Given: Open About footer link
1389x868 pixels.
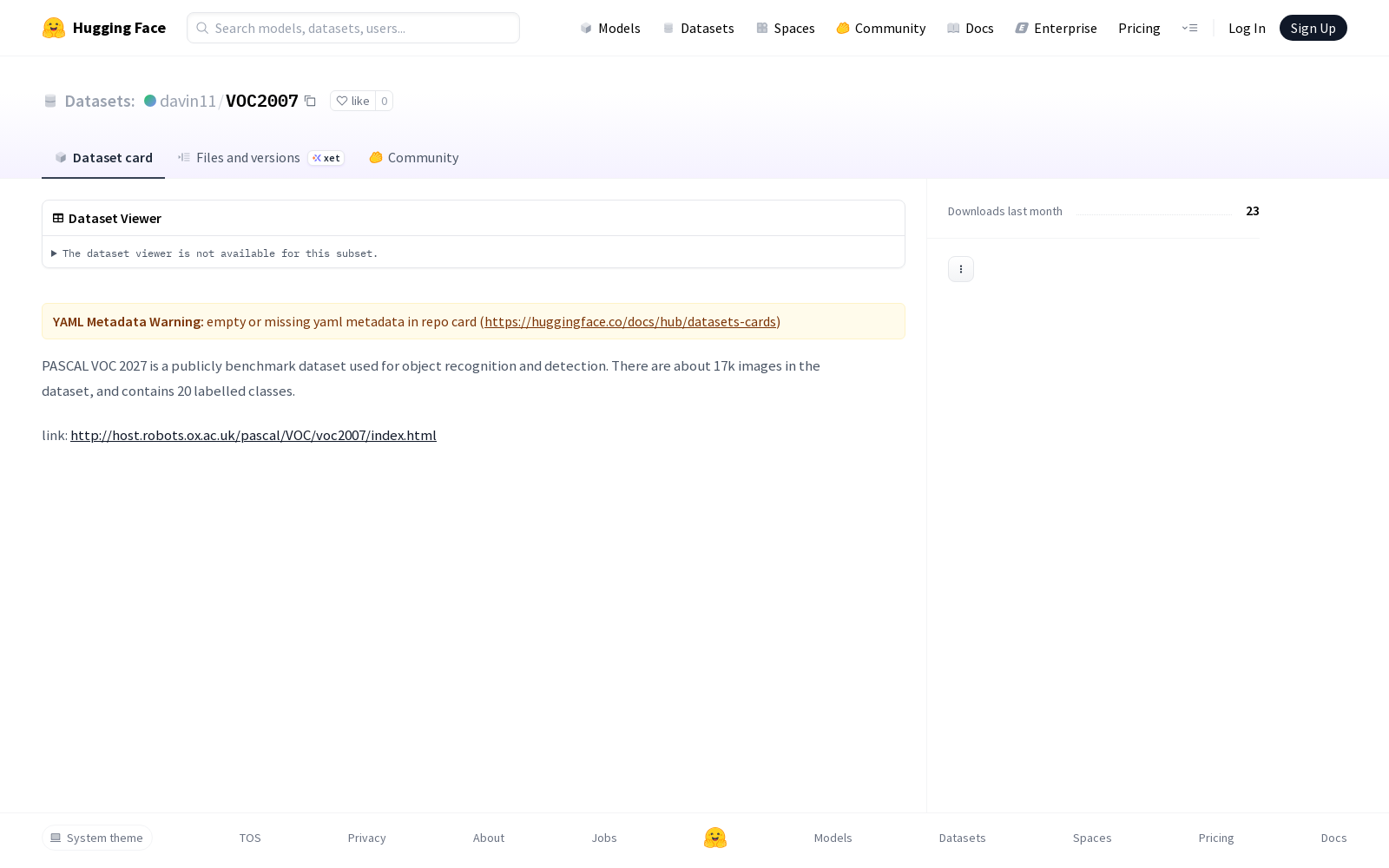Looking at the screenshot, I should [x=489, y=838].
